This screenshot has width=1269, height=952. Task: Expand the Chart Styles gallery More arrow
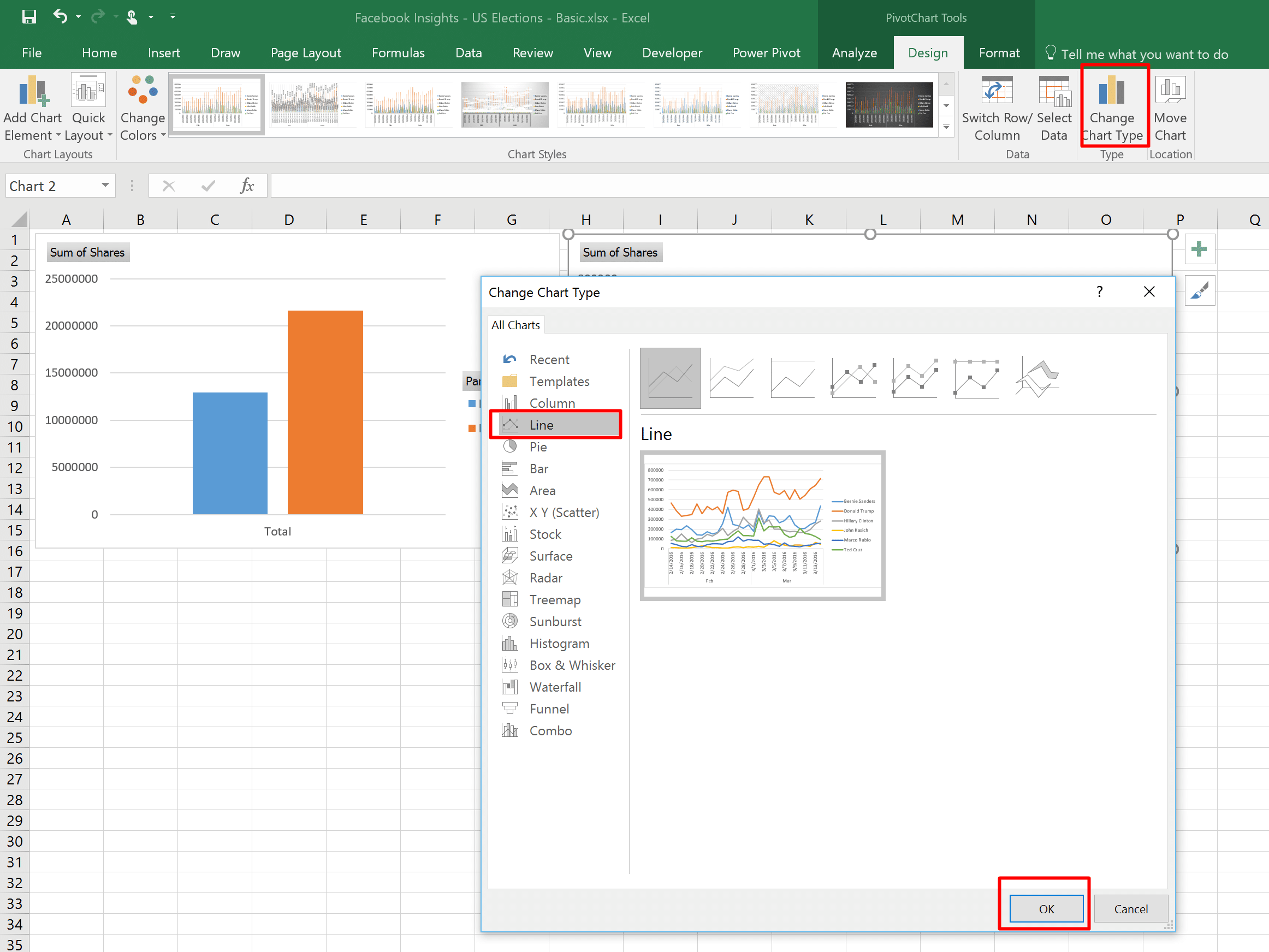(946, 127)
